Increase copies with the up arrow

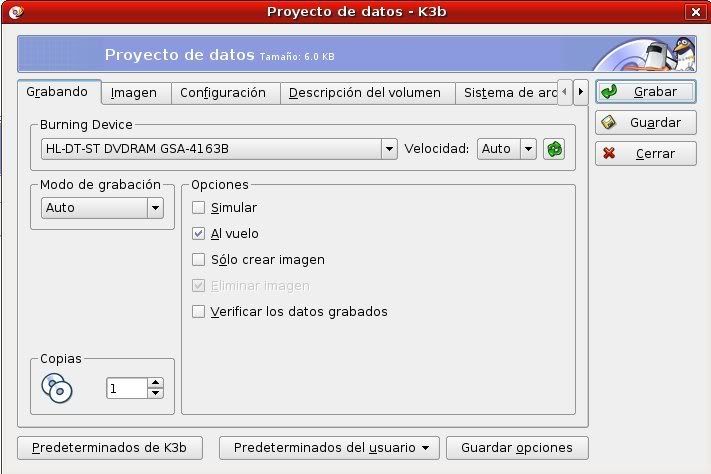pos(156,382)
